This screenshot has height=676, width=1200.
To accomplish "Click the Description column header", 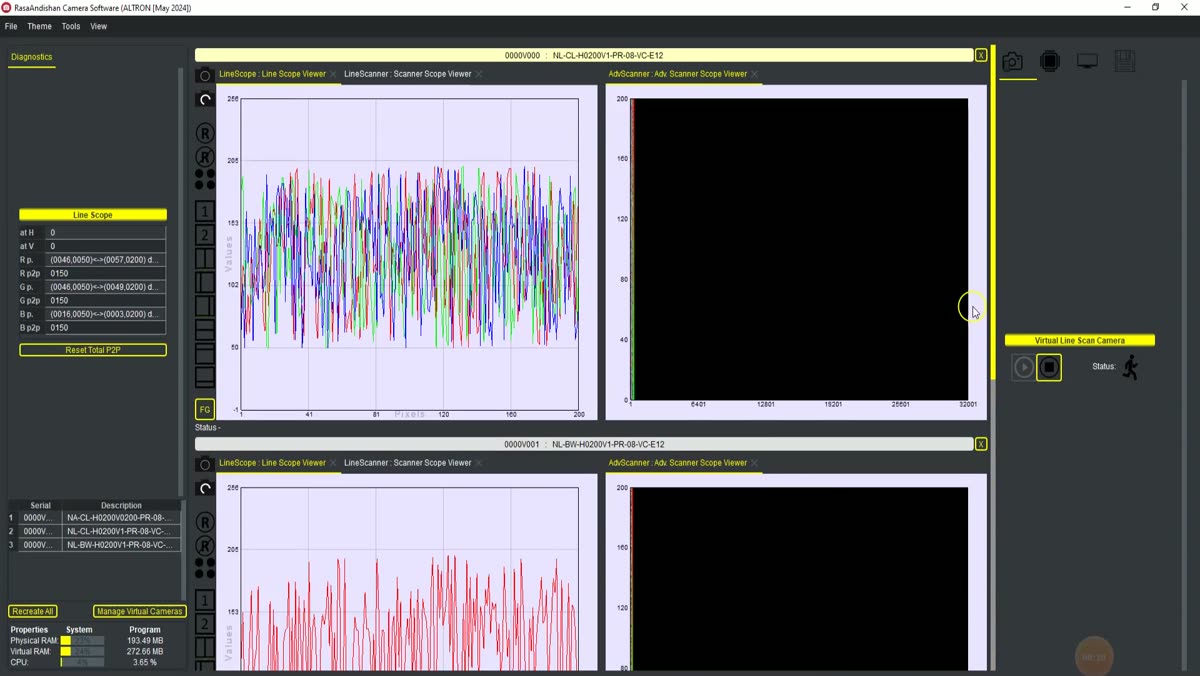I will (121, 505).
